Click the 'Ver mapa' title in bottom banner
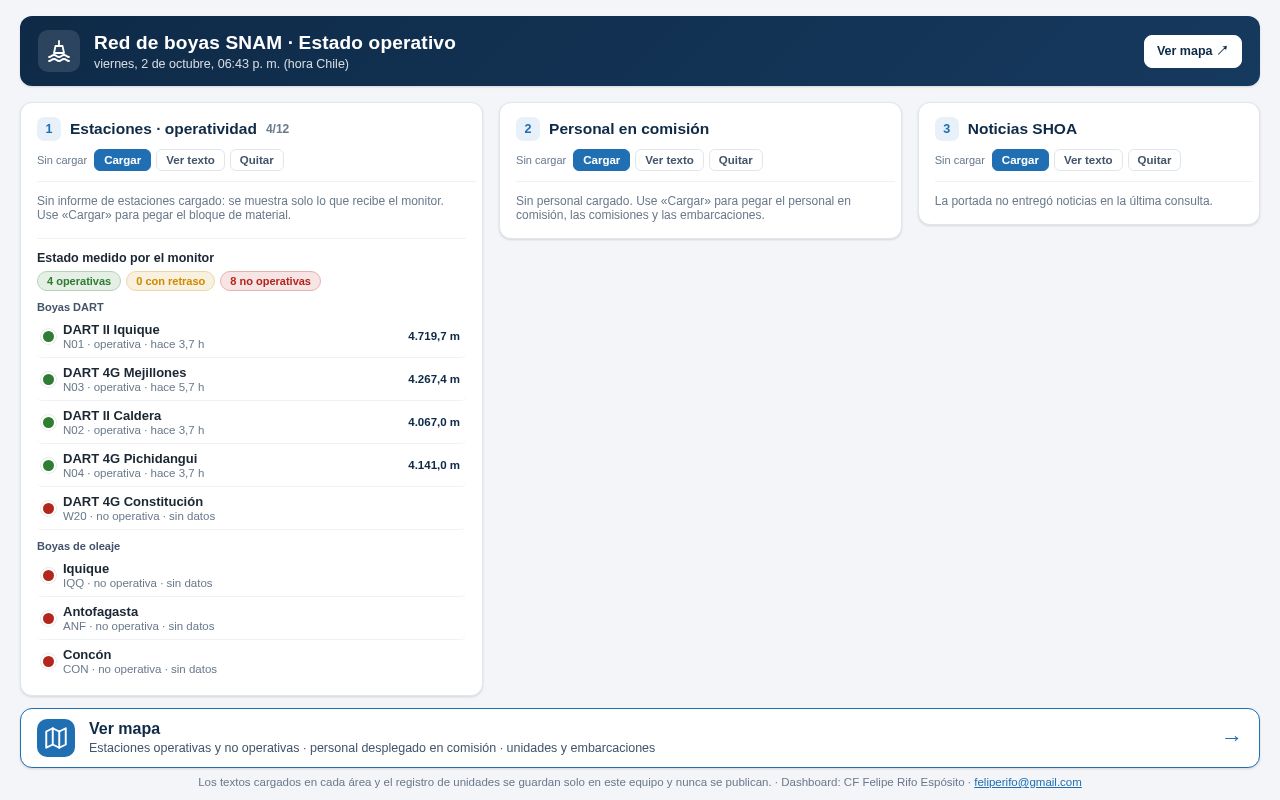Image resolution: width=1280 pixels, height=800 pixels. click(x=124, y=729)
